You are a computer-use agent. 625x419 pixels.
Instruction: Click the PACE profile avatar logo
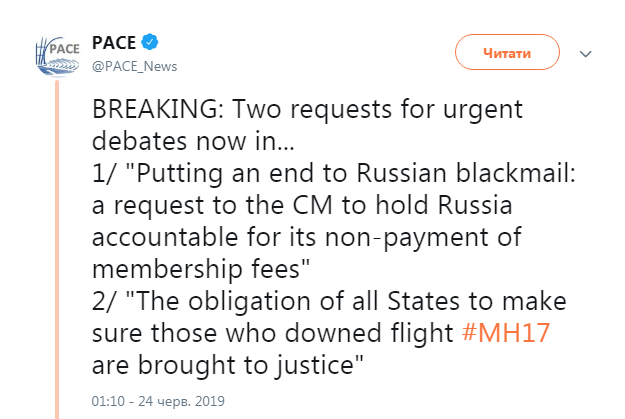56,55
